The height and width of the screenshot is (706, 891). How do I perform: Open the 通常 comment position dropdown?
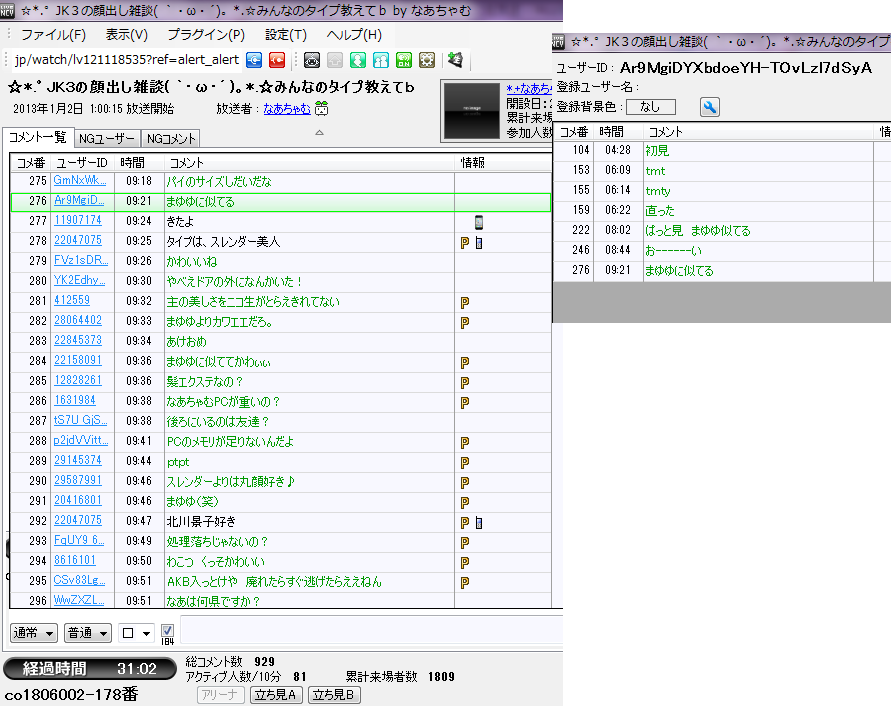[x=34, y=633]
